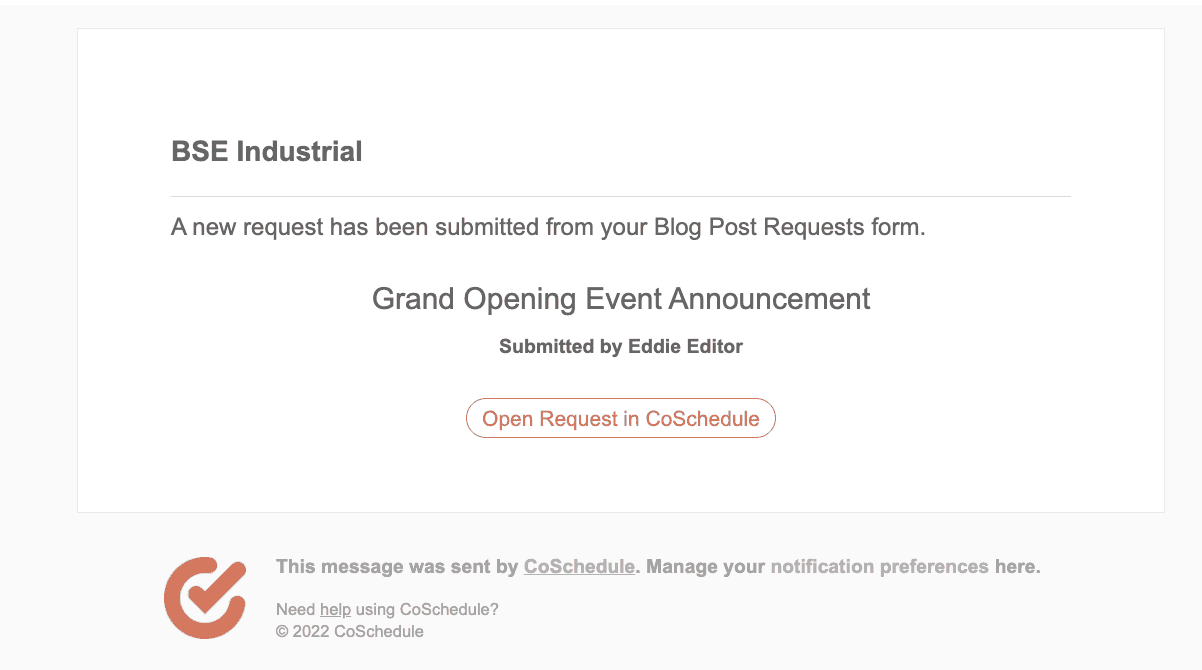Select the BSE Industrial header text
The image size is (1202, 670).
pyautogui.click(x=266, y=151)
